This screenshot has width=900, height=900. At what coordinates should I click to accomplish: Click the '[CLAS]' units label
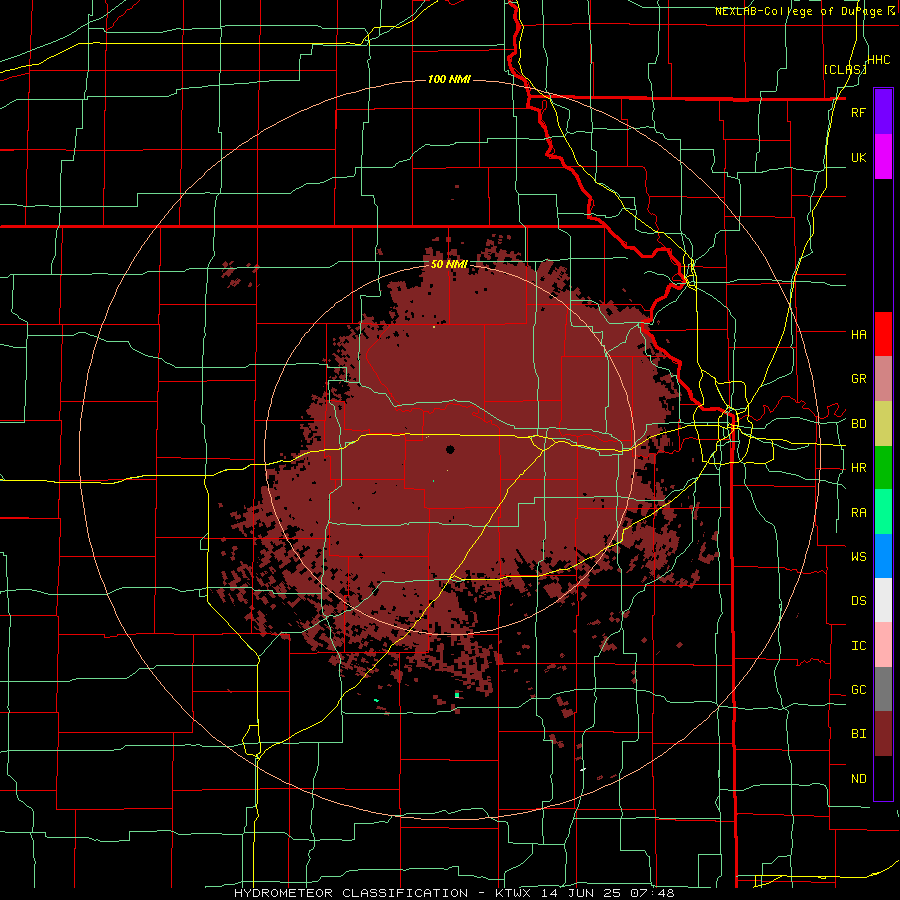[845, 69]
